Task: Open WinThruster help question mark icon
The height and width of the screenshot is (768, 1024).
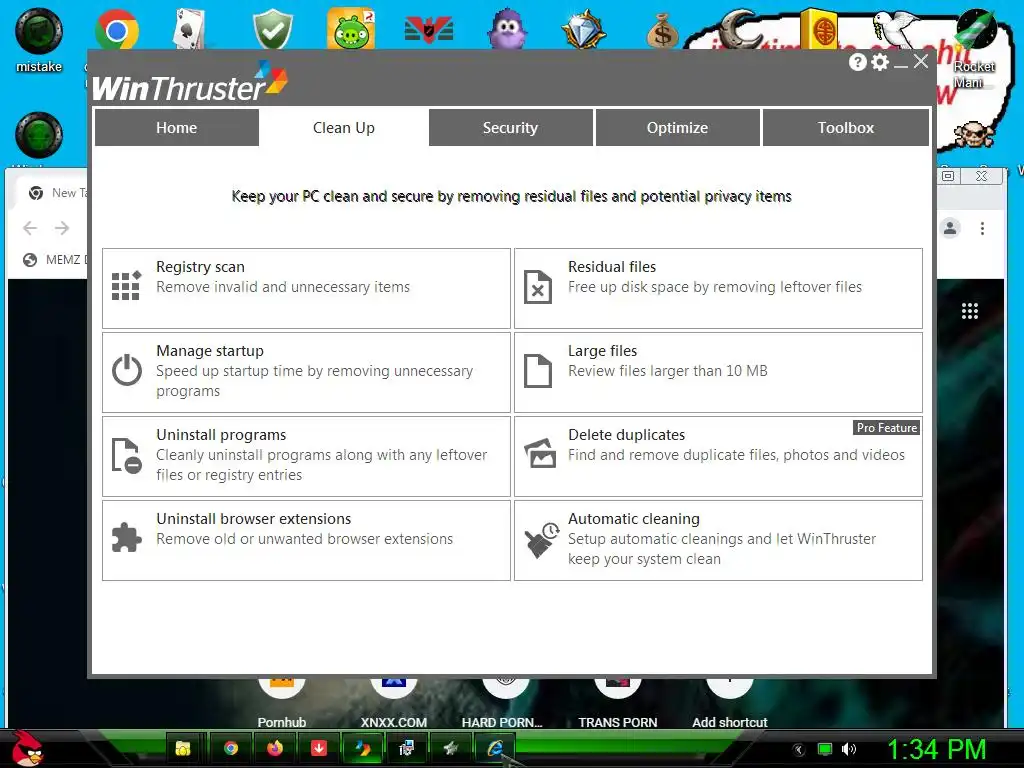Action: pyautogui.click(x=857, y=62)
